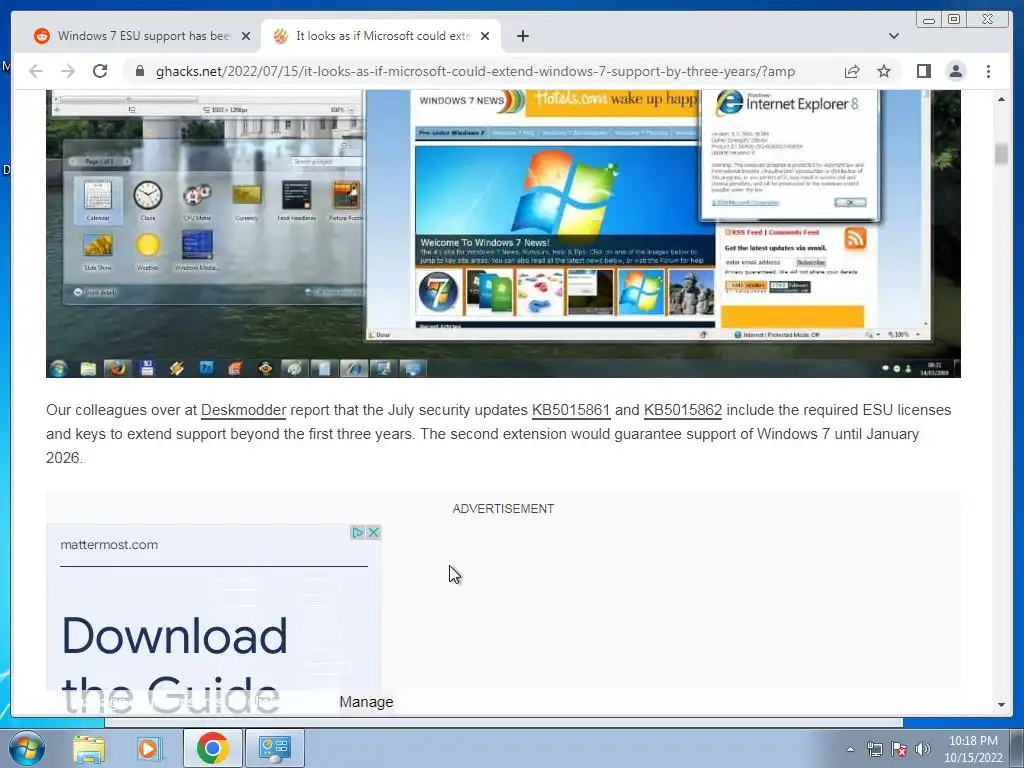The height and width of the screenshot is (768, 1024).
Task: Open the AdChoices icon on the ad
Action: coord(357,532)
